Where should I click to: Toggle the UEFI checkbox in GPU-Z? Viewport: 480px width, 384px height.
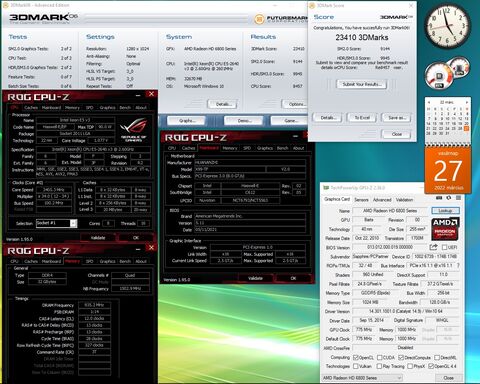pos(444,247)
